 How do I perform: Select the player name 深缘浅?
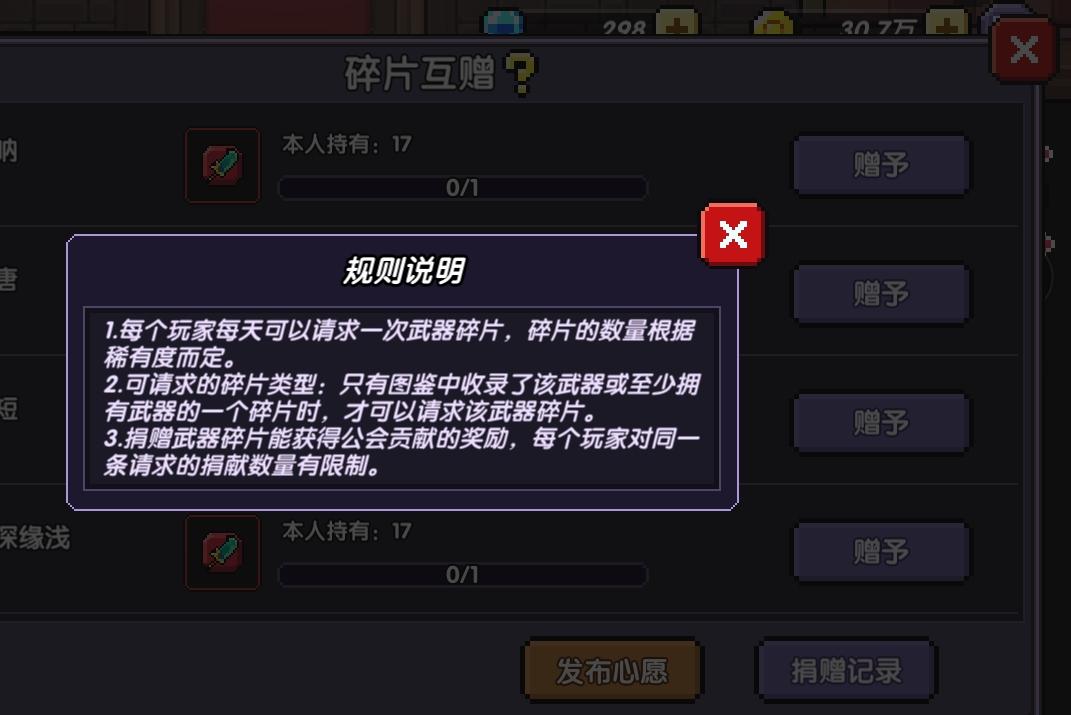pyautogui.click(x=35, y=537)
